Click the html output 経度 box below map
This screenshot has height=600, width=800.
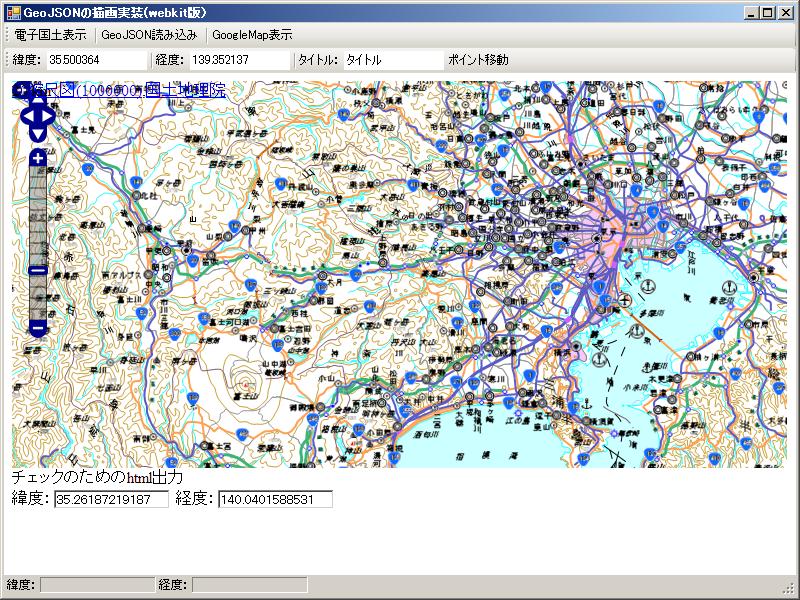(x=275, y=499)
